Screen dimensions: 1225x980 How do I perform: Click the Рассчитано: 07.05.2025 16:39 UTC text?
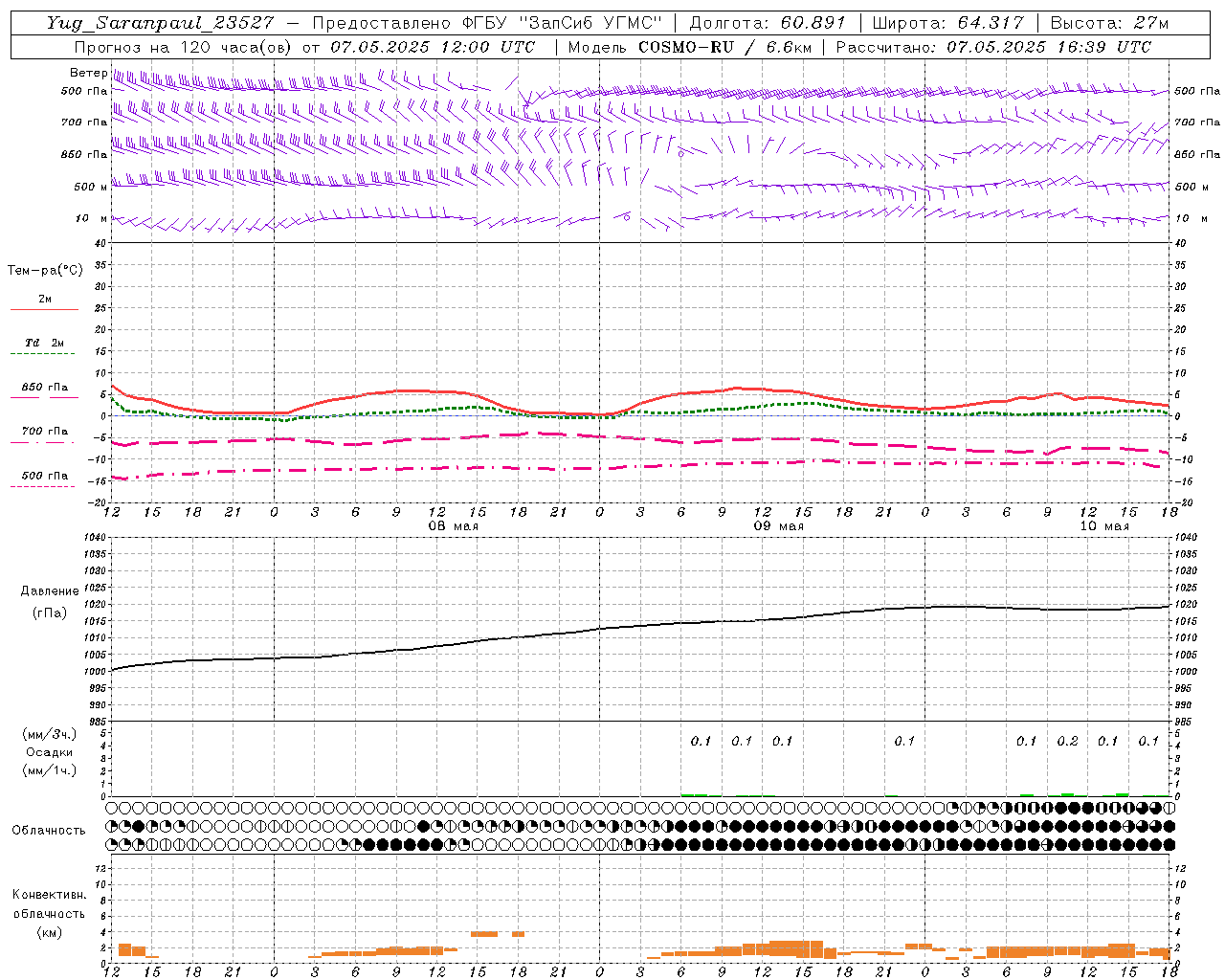(x=993, y=47)
